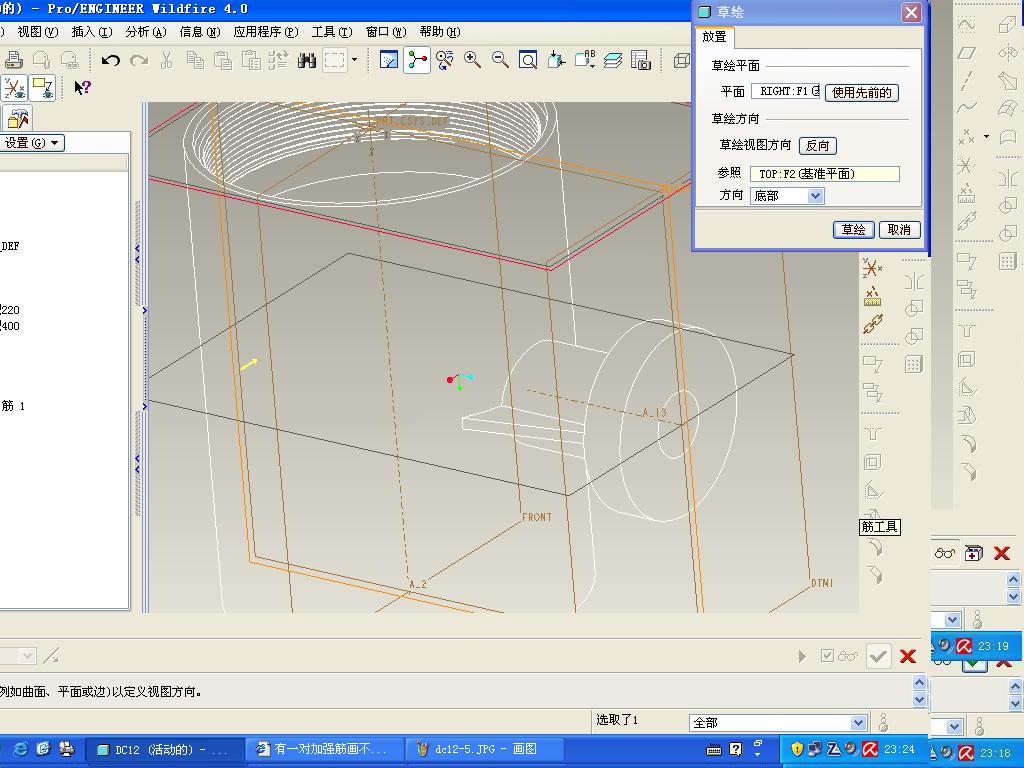Image resolution: width=1024 pixels, height=768 pixels.
Task: Open the layers icon
Action: tap(613, 61)
